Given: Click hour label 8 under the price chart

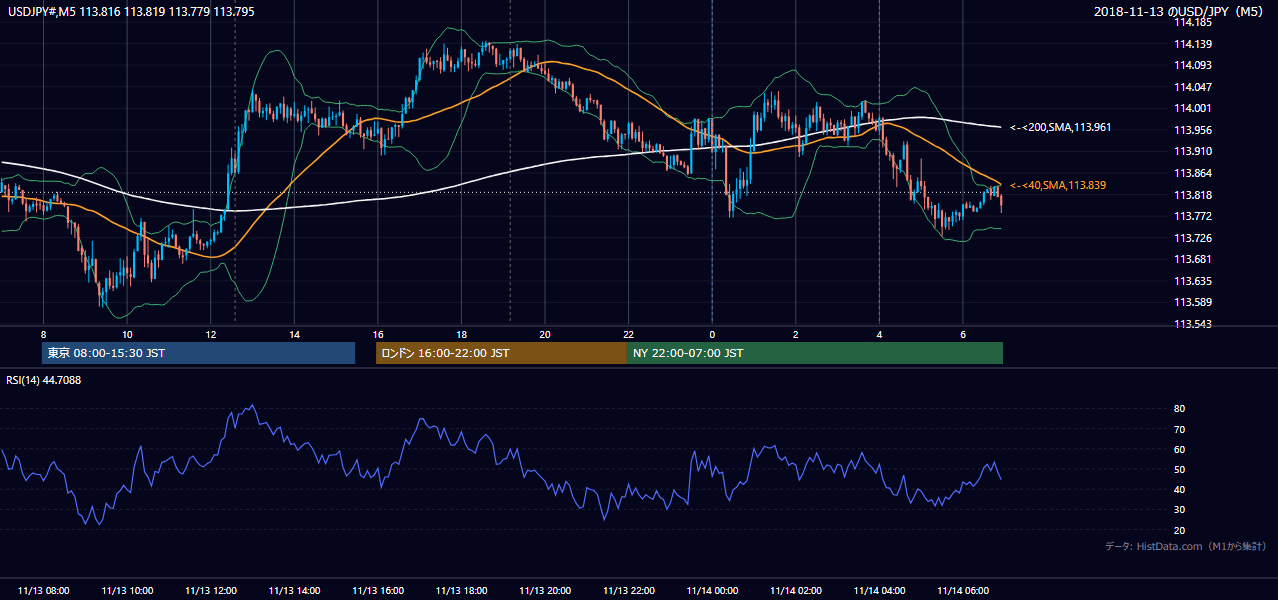Looking at the screenshot, I should [44, 334].
